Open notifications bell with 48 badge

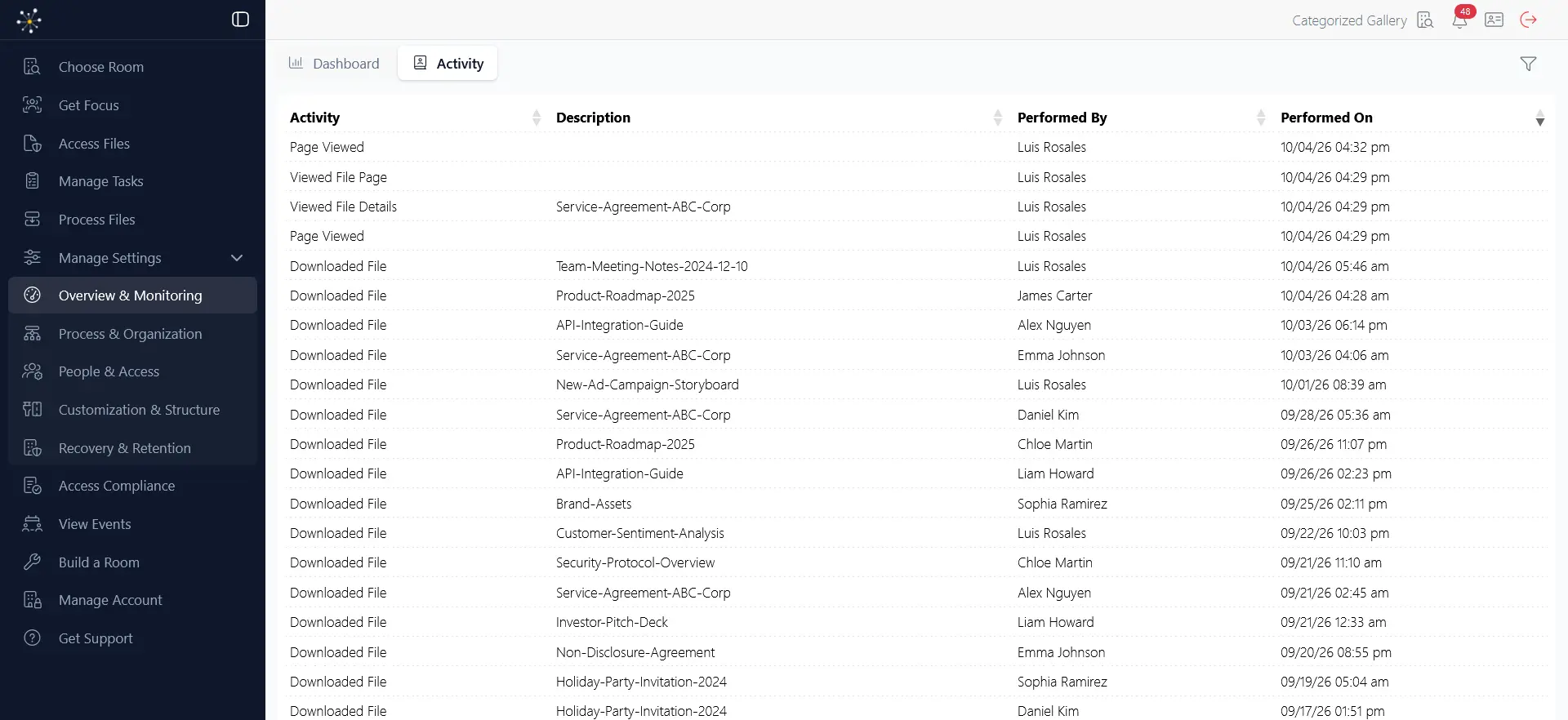pyautogui.click(x=1460, y=20)
